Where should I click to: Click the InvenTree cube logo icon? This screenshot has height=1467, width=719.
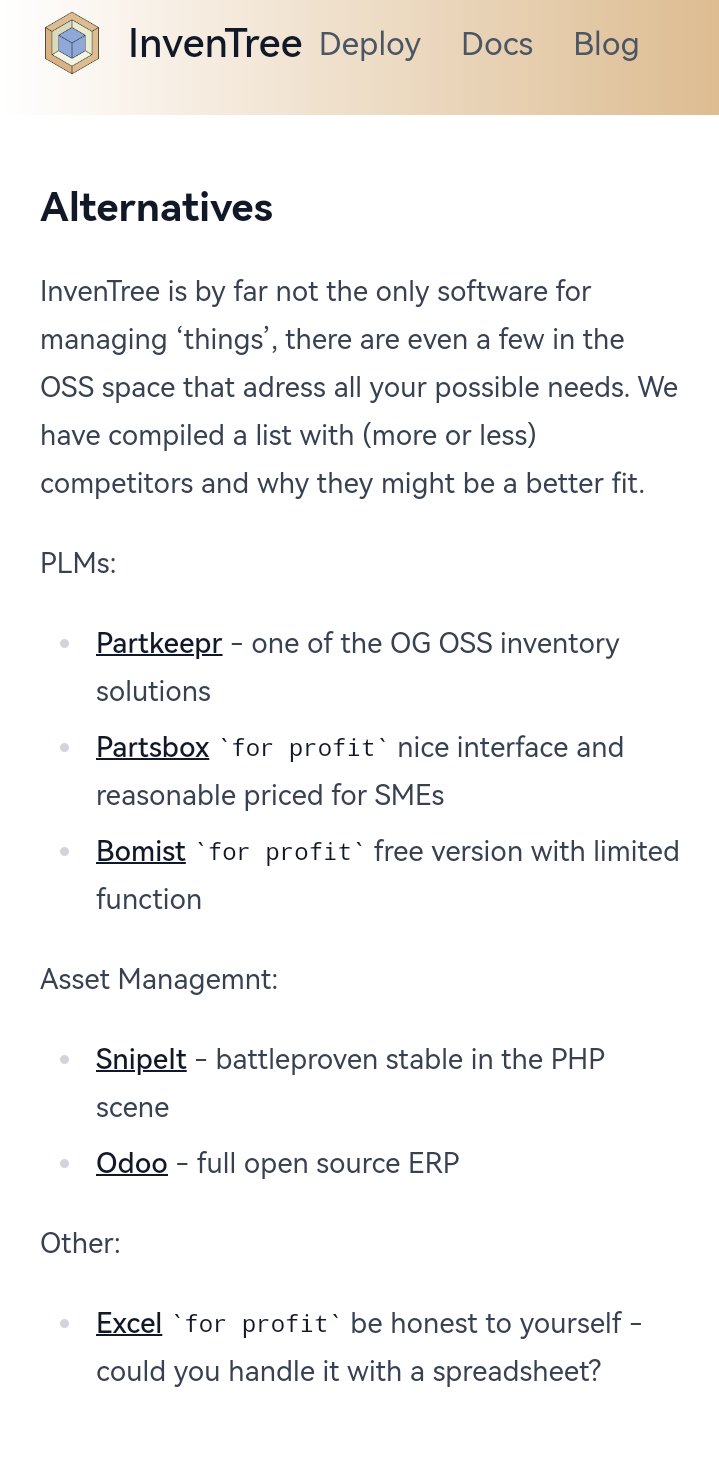tap(72, 43)
